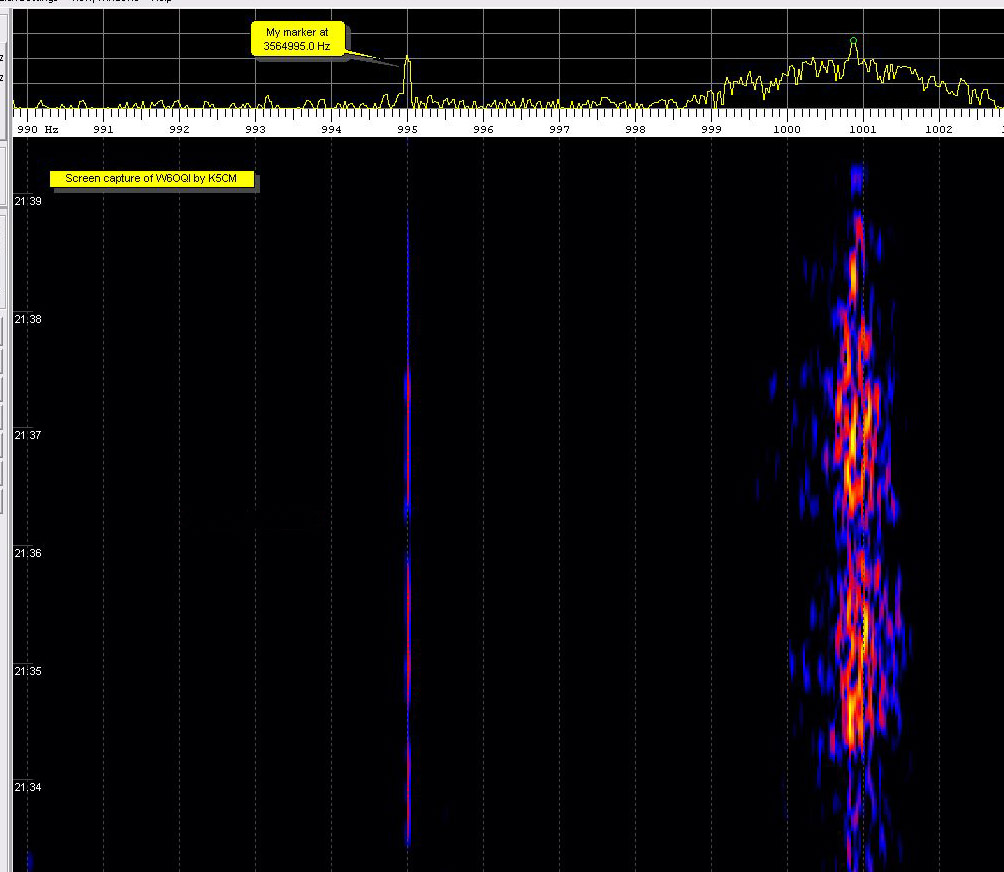Click the 998 frequency axis label
Screen dimensions: 1004x872
(635, 129)
